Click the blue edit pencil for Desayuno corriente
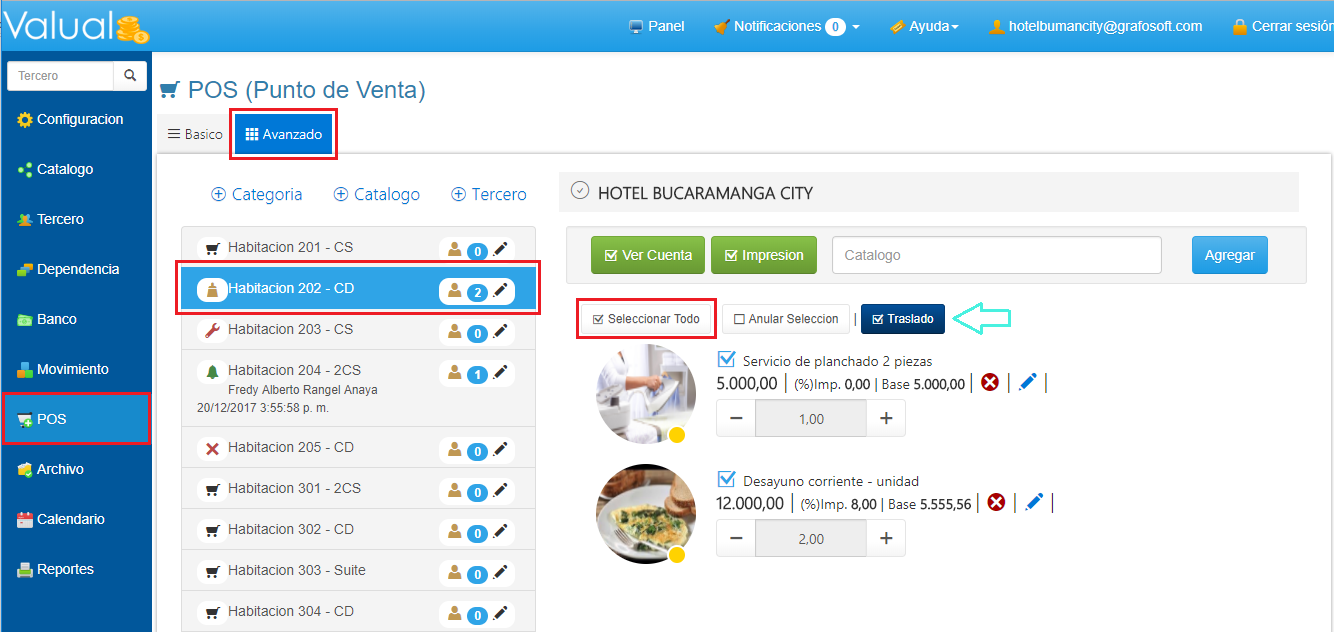This screenshot has height=632, width=1334. (x=1034, y=501)
